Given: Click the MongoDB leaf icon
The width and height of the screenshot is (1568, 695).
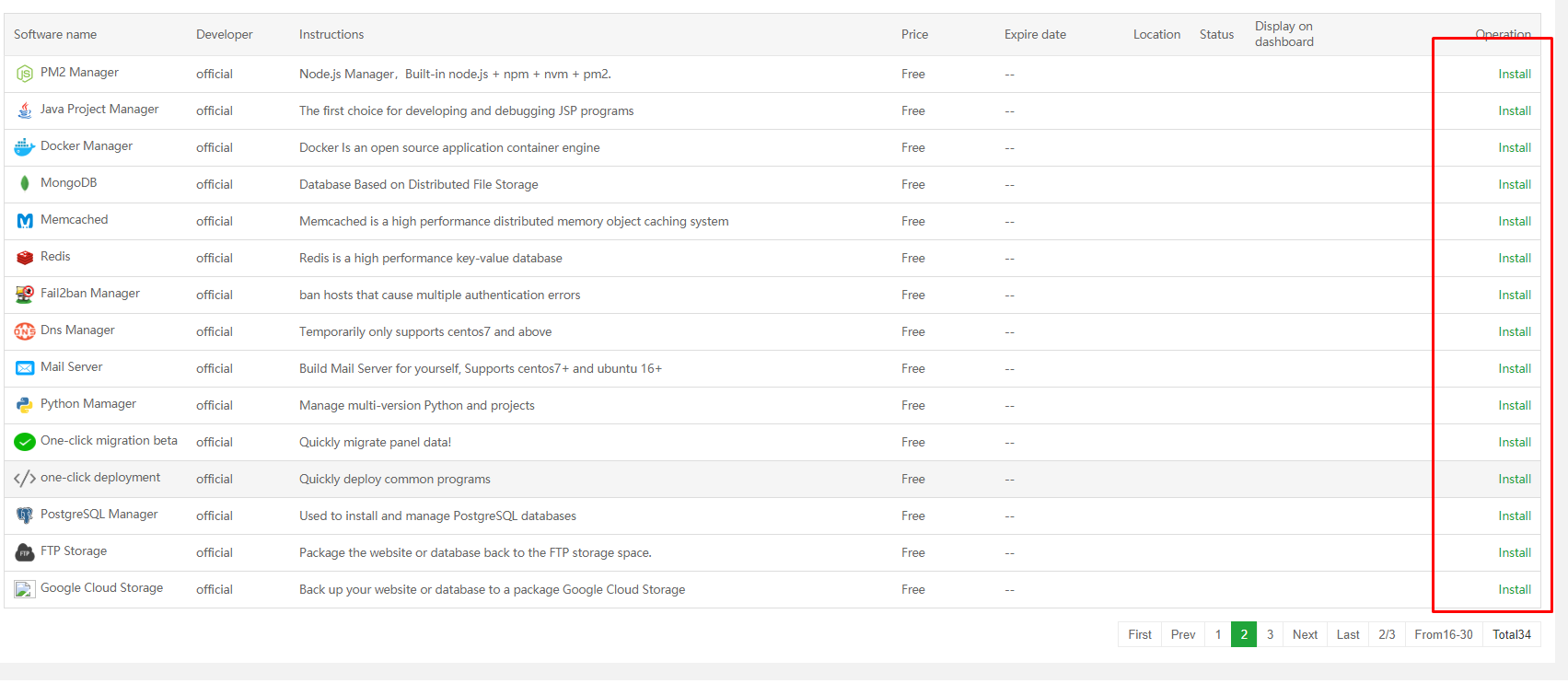Looking at the screenshot, I should click(x=25, y=184).
